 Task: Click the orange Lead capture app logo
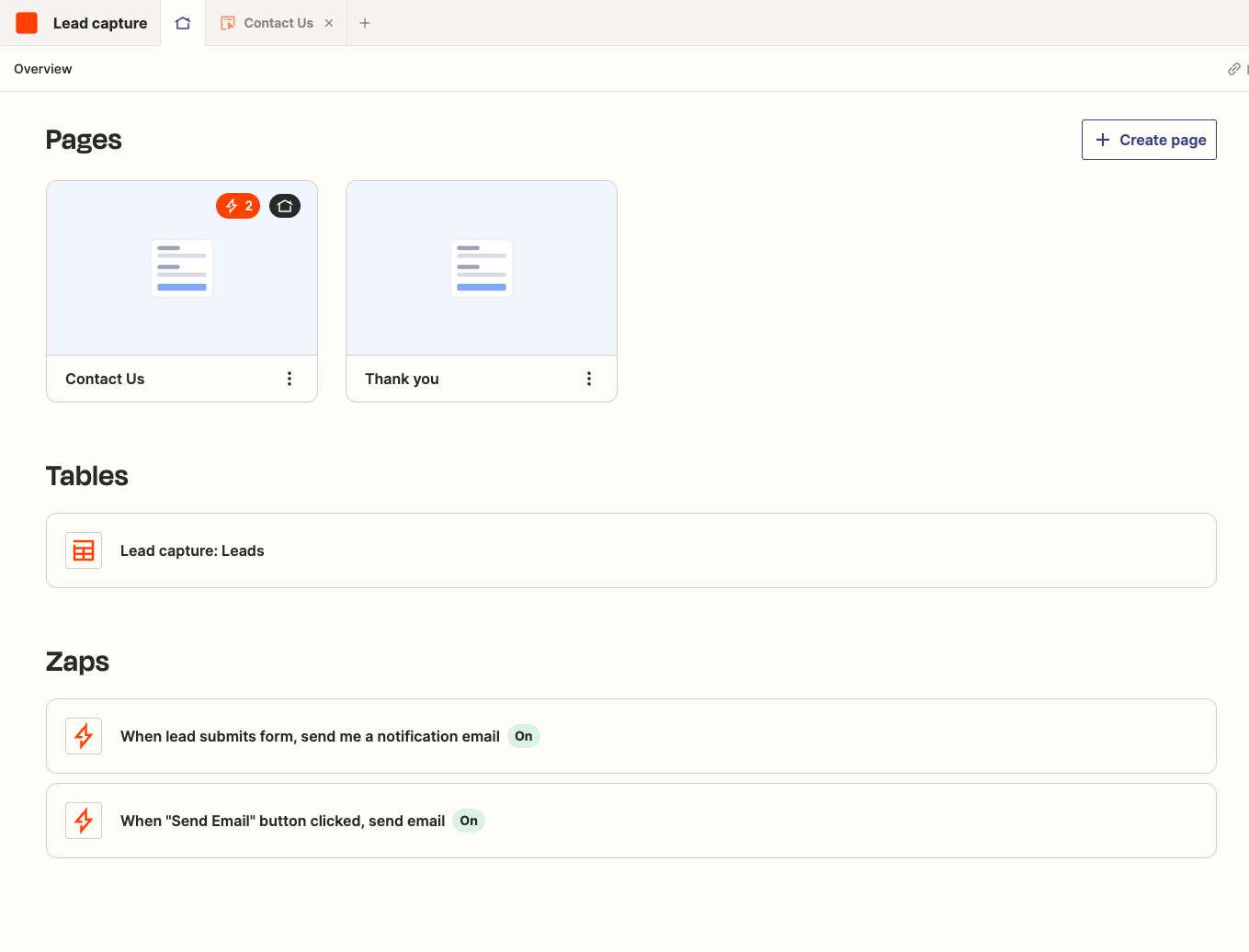tap(27, 23)
